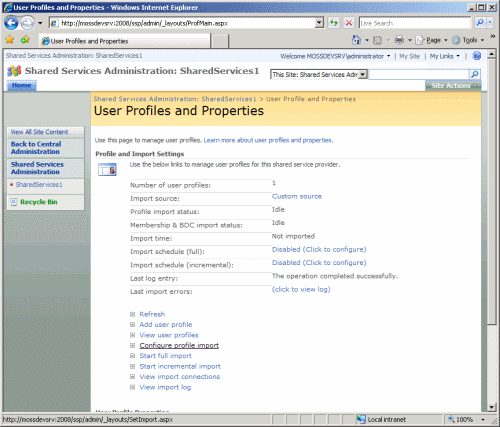The width and height of the screenshot is (500, 427).
Task: Expand the Site Actions menu
Action: pyautogui.click(x=453, y=86)
